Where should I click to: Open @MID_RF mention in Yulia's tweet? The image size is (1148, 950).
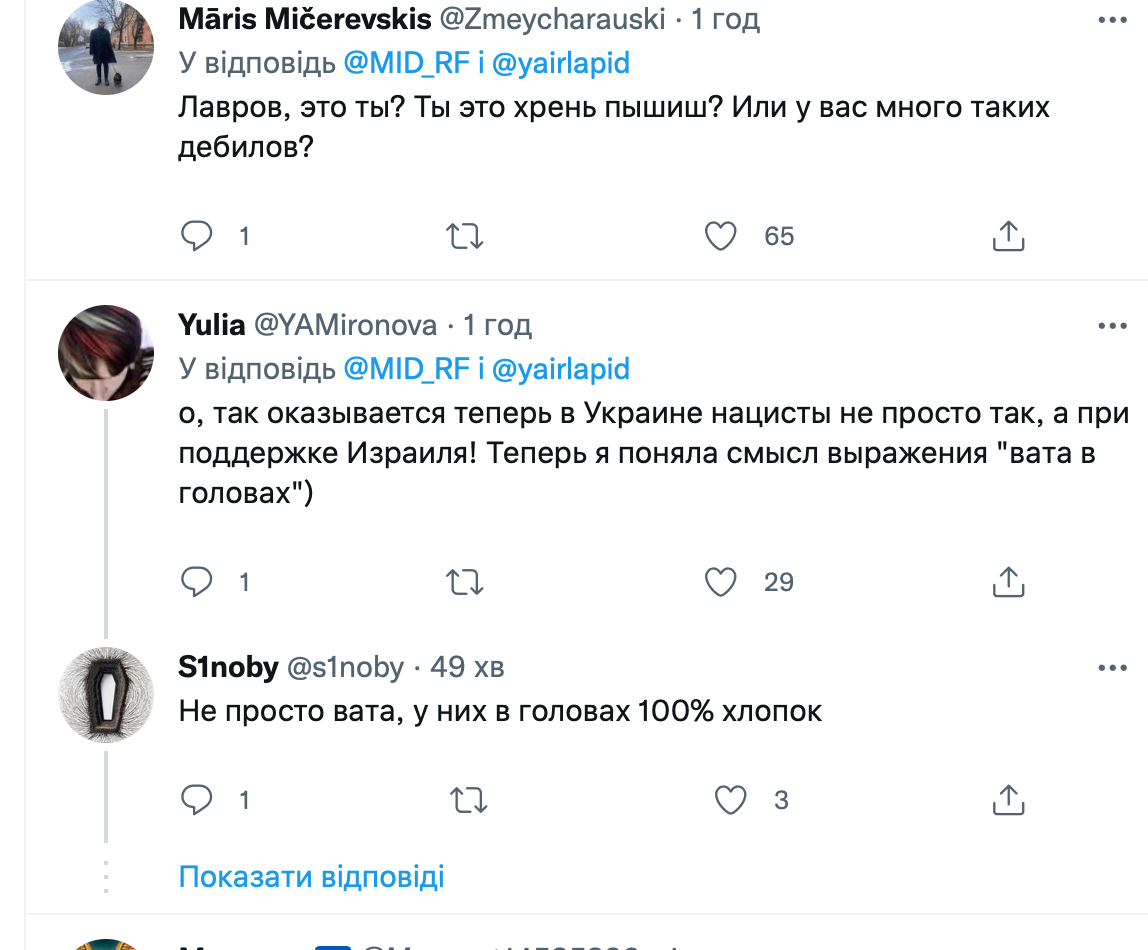click(x=406, y=369)
